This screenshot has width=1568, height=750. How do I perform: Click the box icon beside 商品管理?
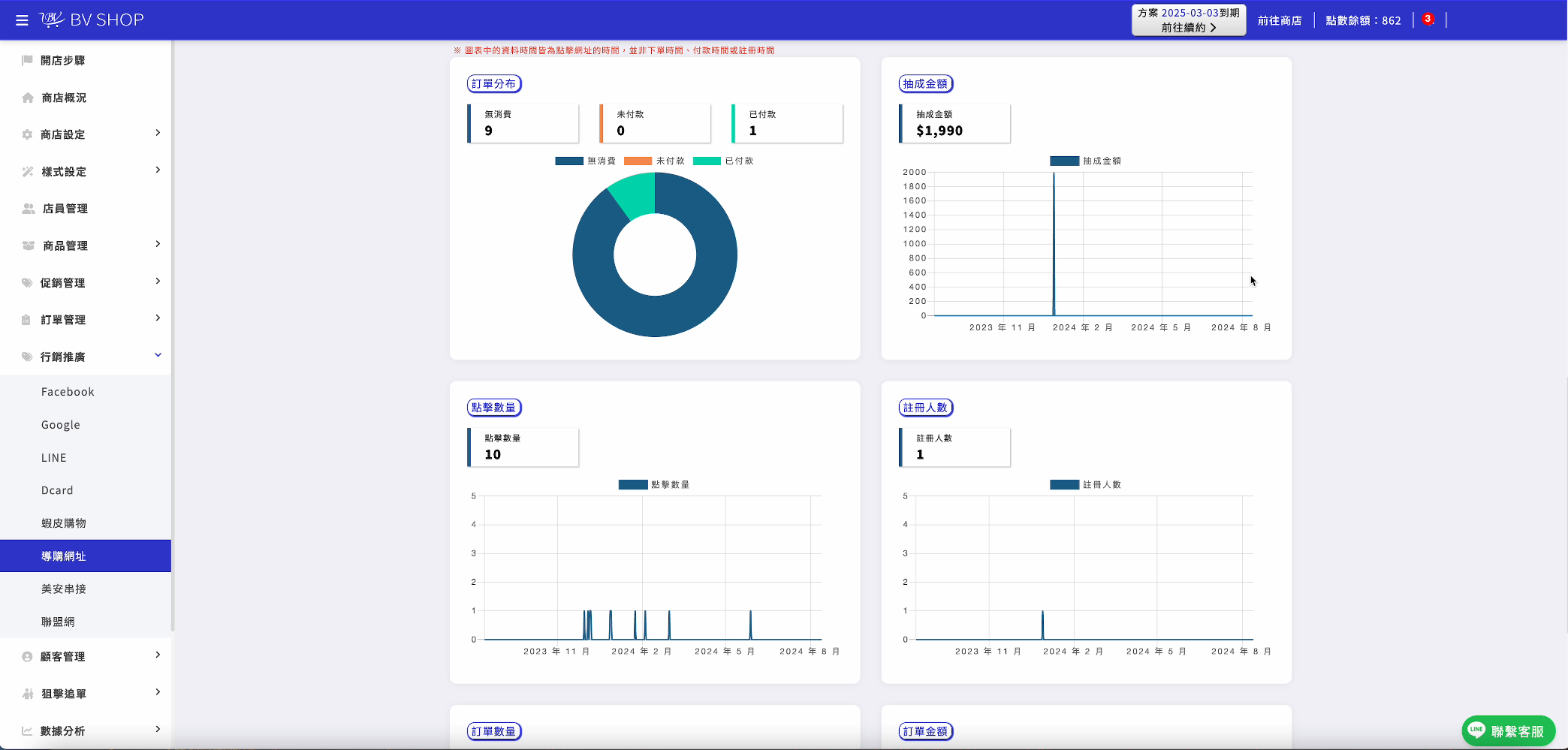click(x=29, y=245)
